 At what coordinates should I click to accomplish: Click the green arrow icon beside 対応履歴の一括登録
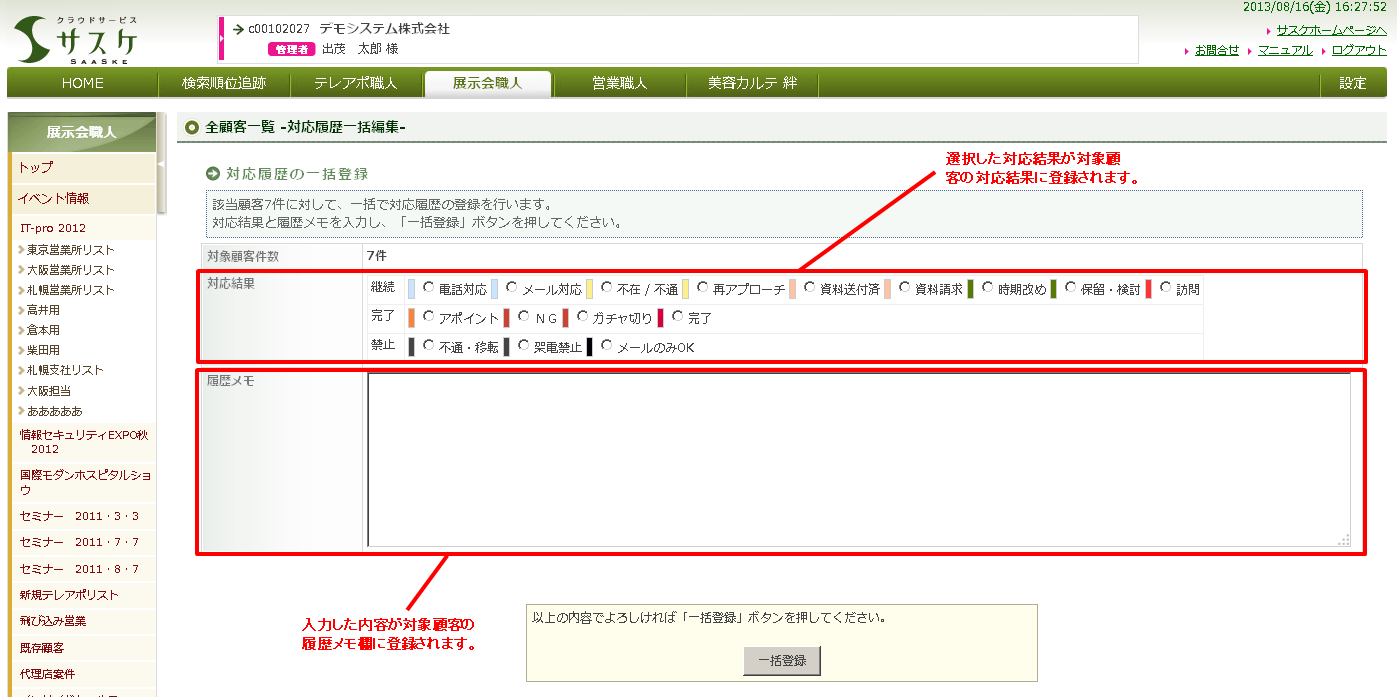click(x=212, y=174)
